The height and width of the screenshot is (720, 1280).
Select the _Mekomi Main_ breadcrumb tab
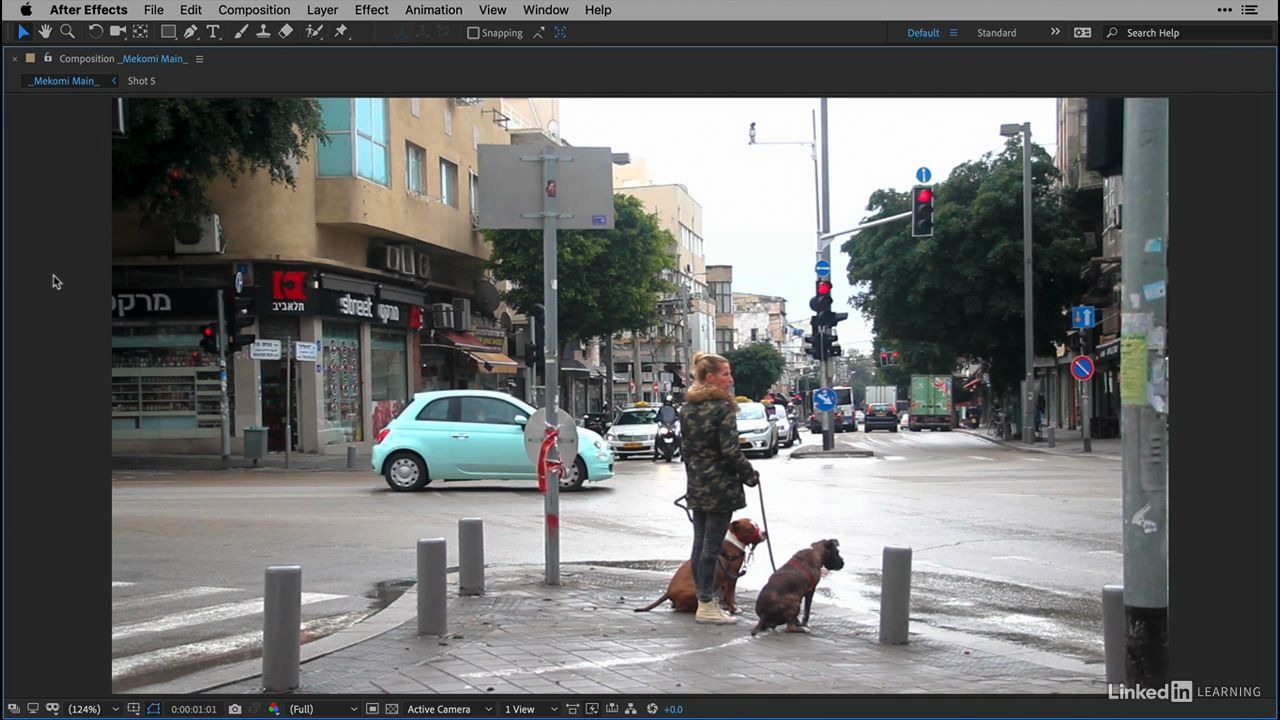[64, 81]
